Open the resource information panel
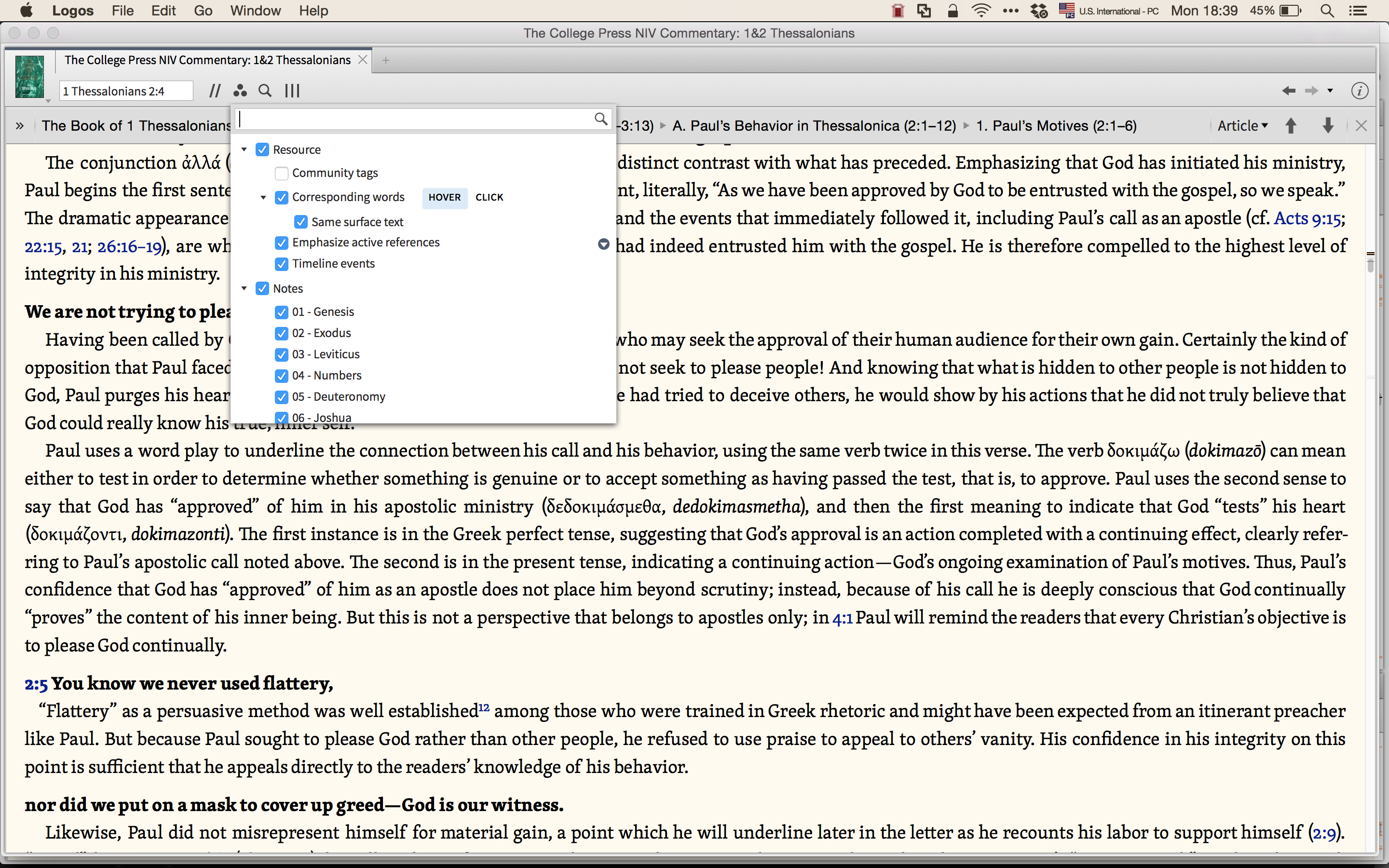This screenshot has height=868, width=1389. pos(1359,91)
